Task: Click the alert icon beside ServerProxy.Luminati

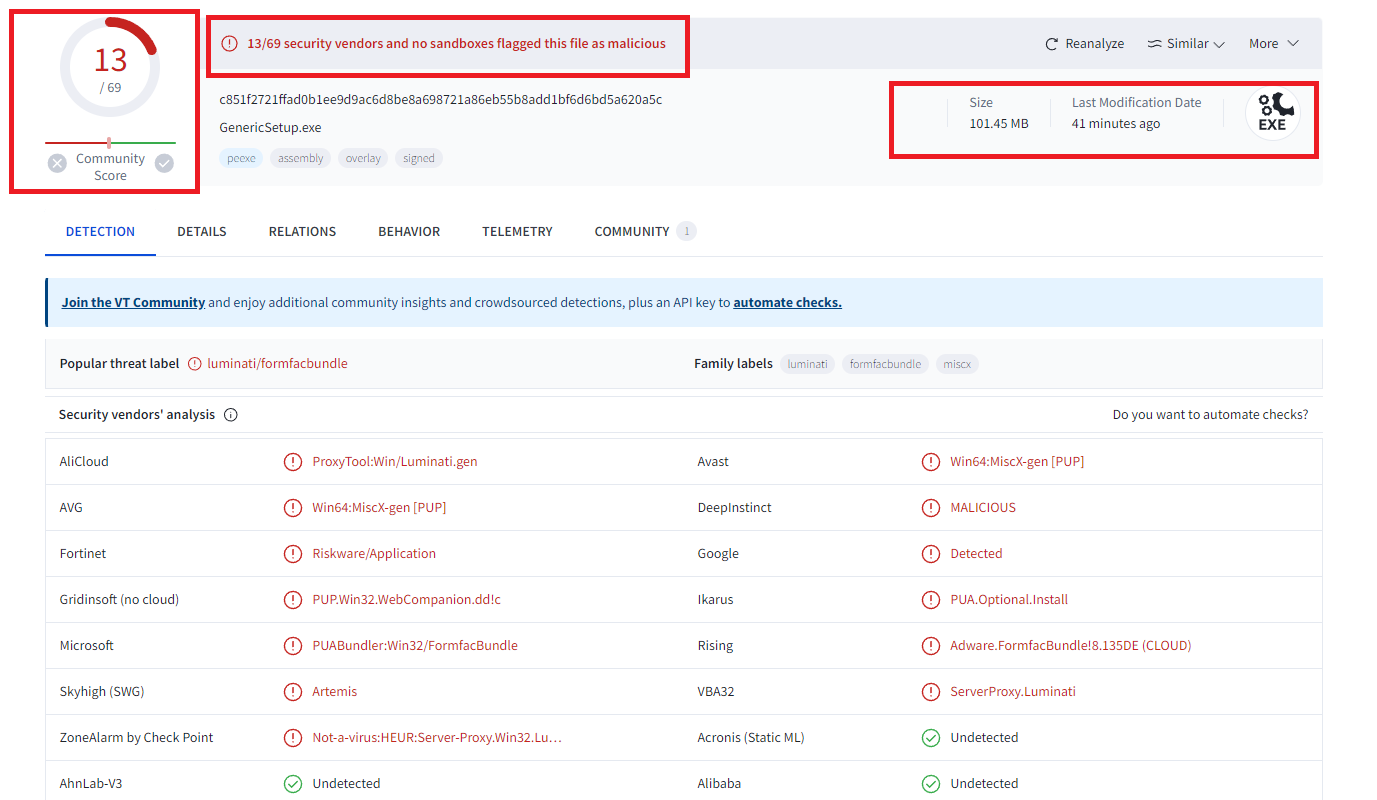Action: click(931, 692)
